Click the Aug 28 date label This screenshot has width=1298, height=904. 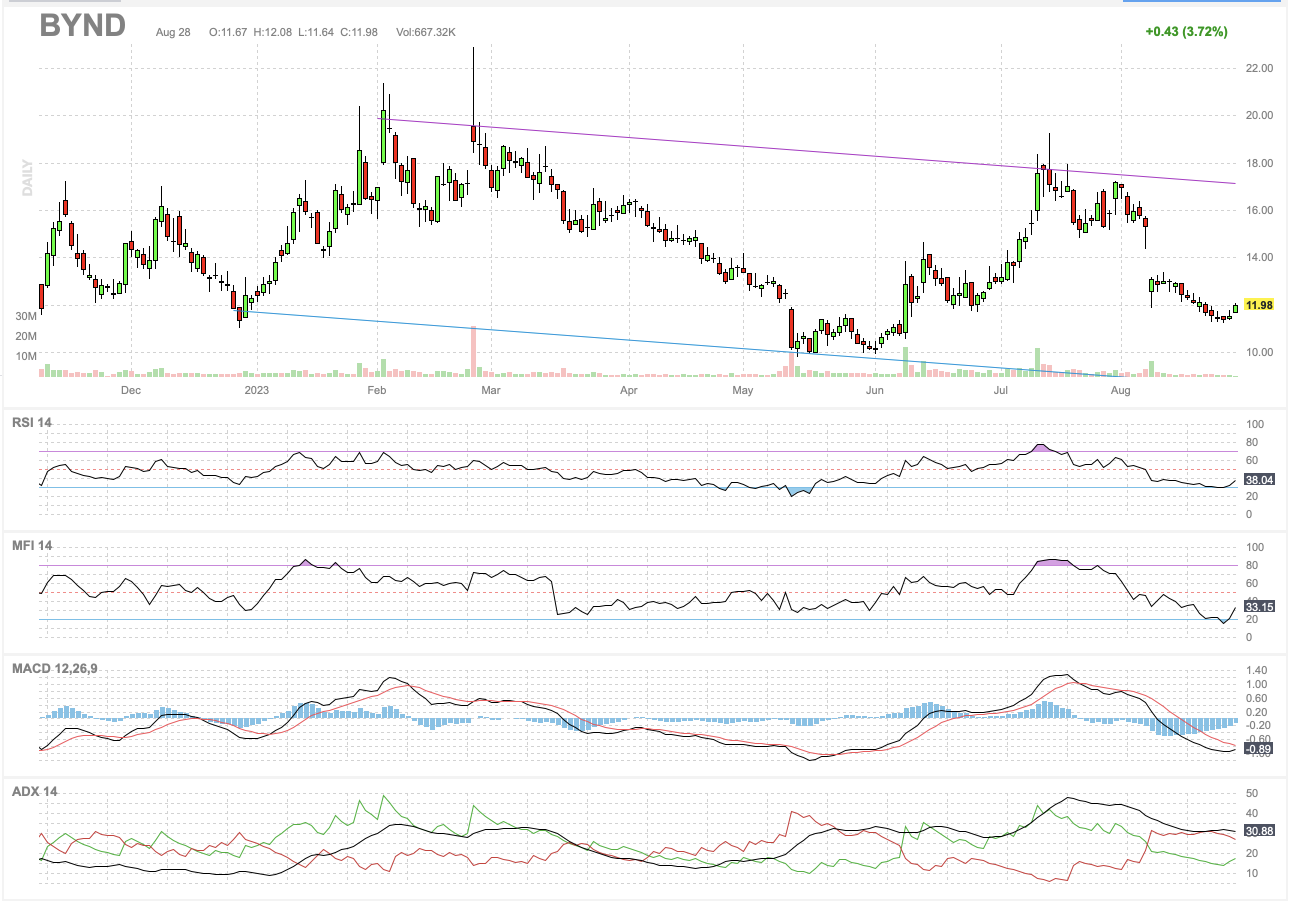[x=173, y=33]
